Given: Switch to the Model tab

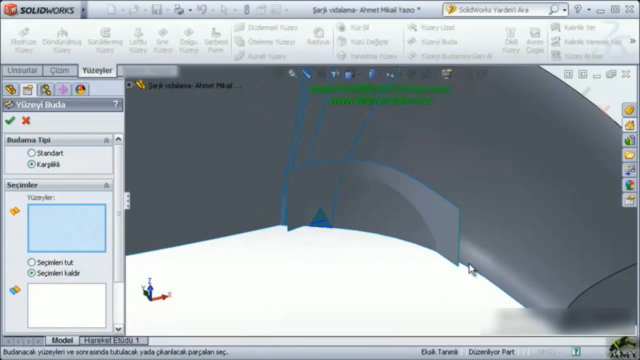Looking at the screenshot, I should coord(62,340).
